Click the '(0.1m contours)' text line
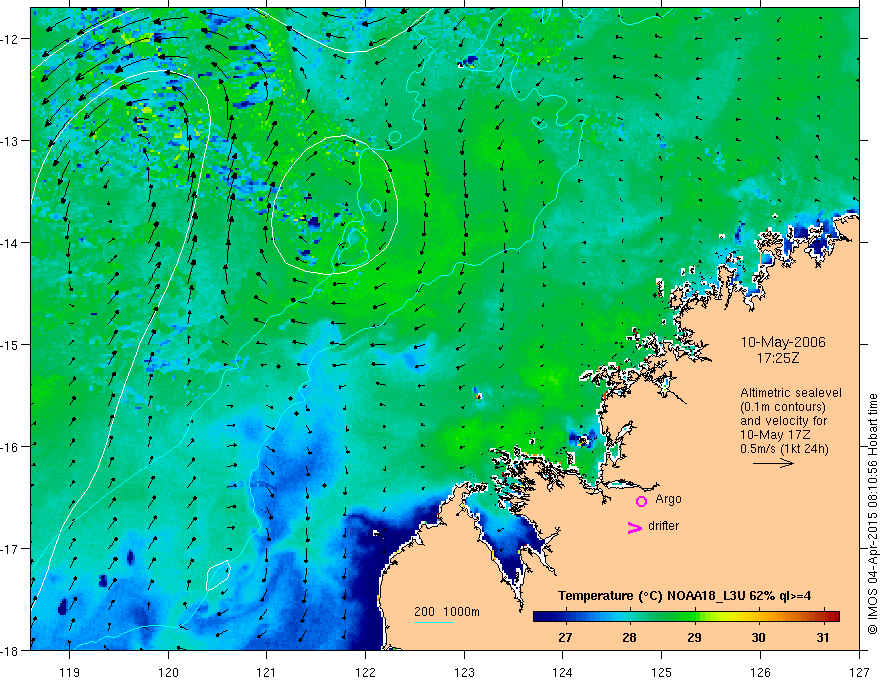The image size is (880, 680). click(x=783, y=407)
